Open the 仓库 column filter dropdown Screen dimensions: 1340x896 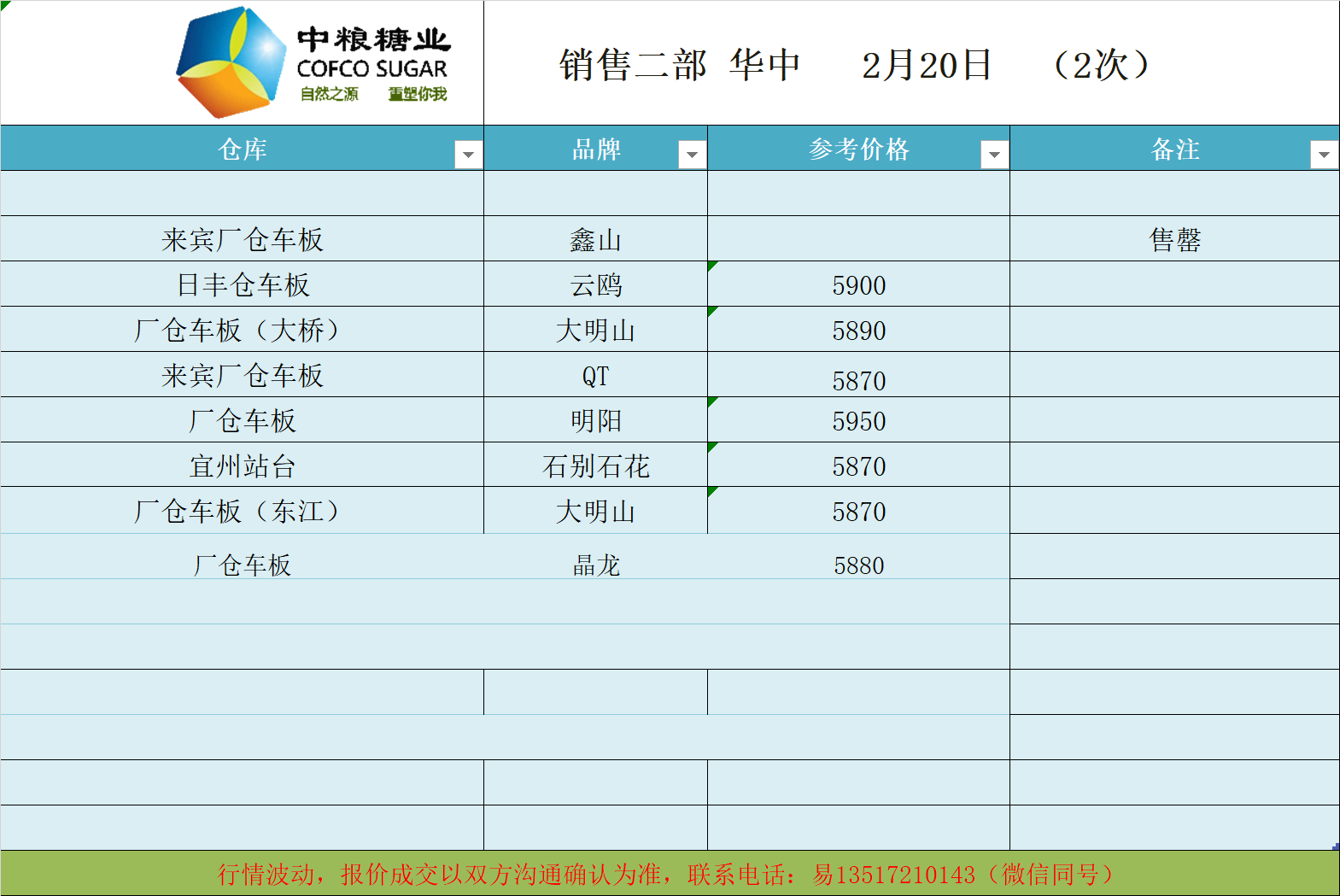point(468,155)
